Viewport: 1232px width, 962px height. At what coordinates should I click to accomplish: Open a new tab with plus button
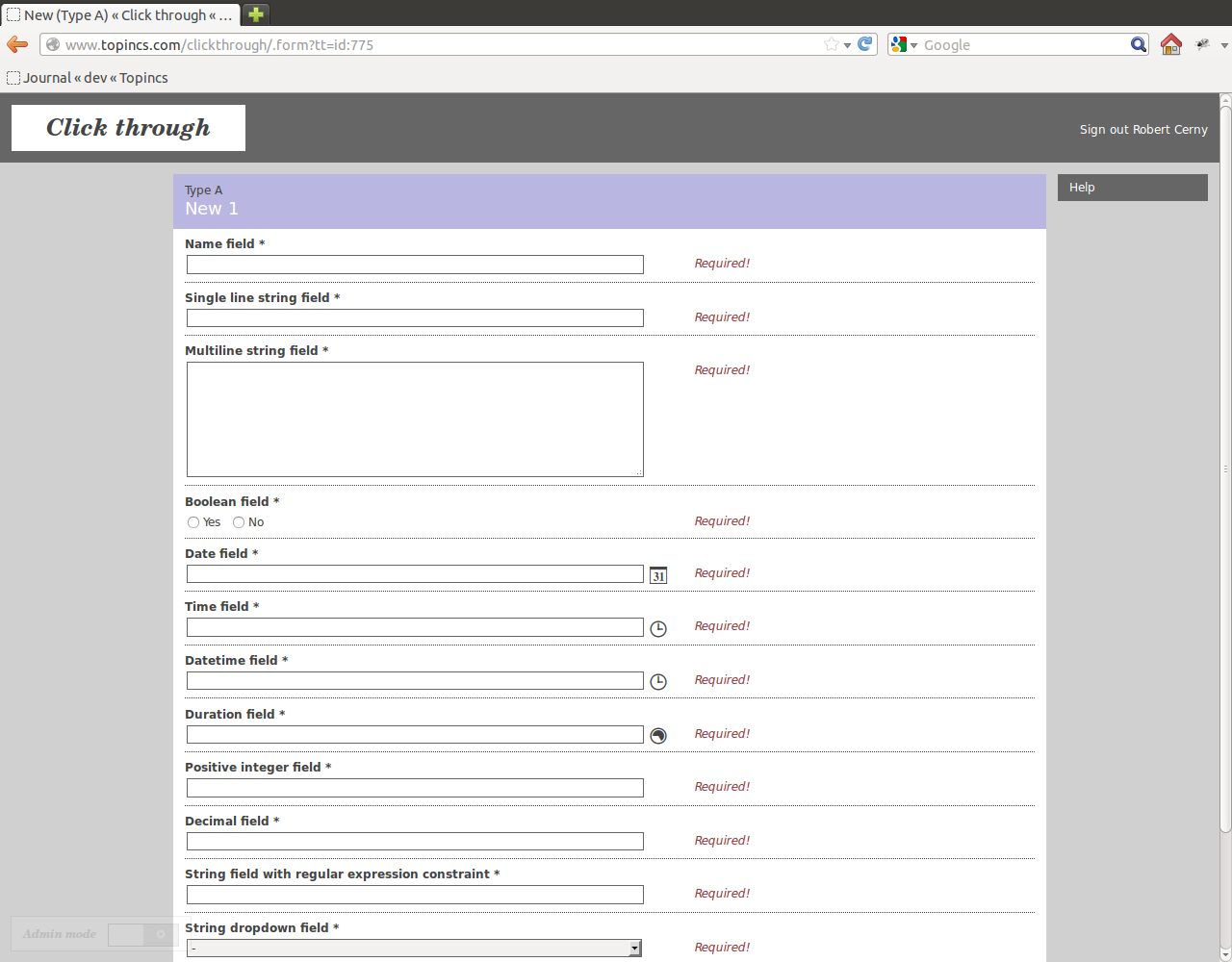tap(256, 14)
